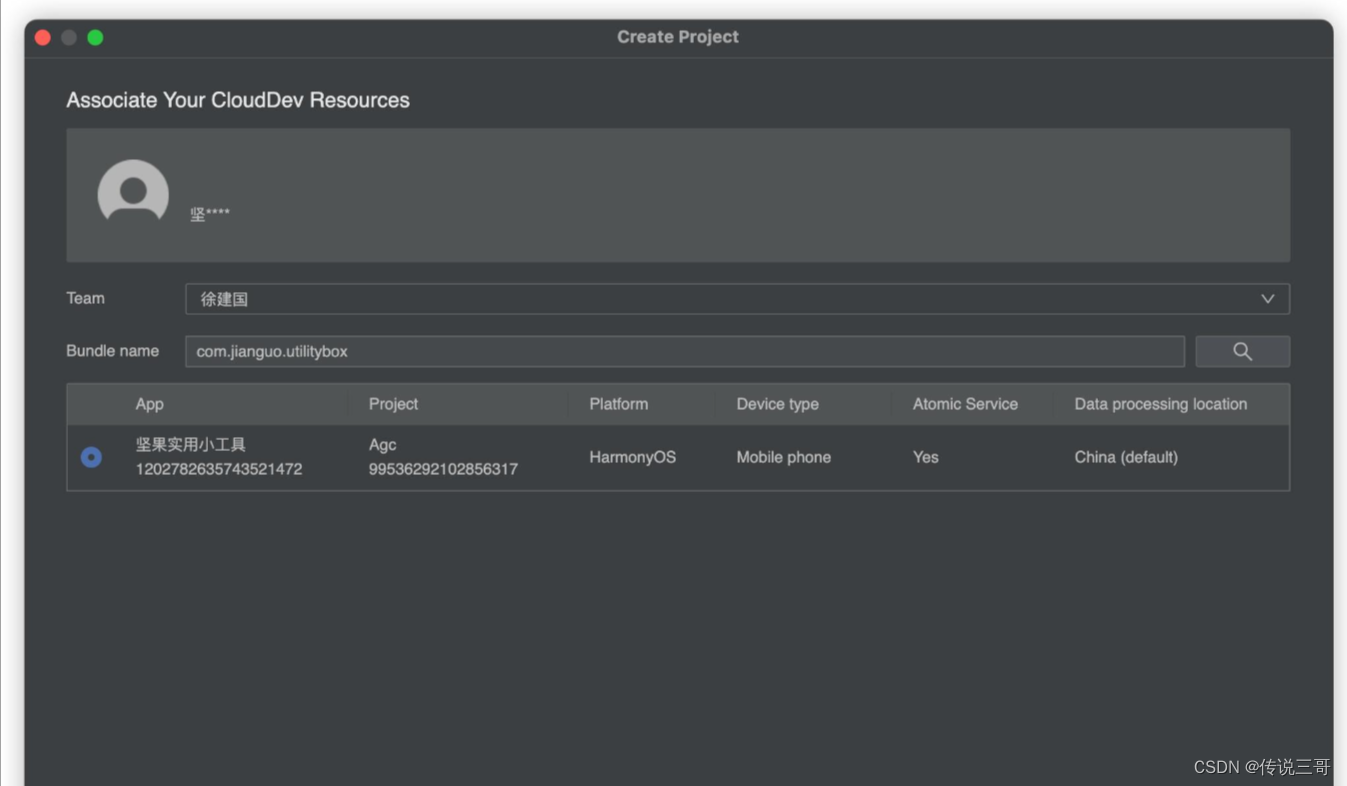Focus the Bundle name input field
The image size is (1347, 786).
point(685,351)
